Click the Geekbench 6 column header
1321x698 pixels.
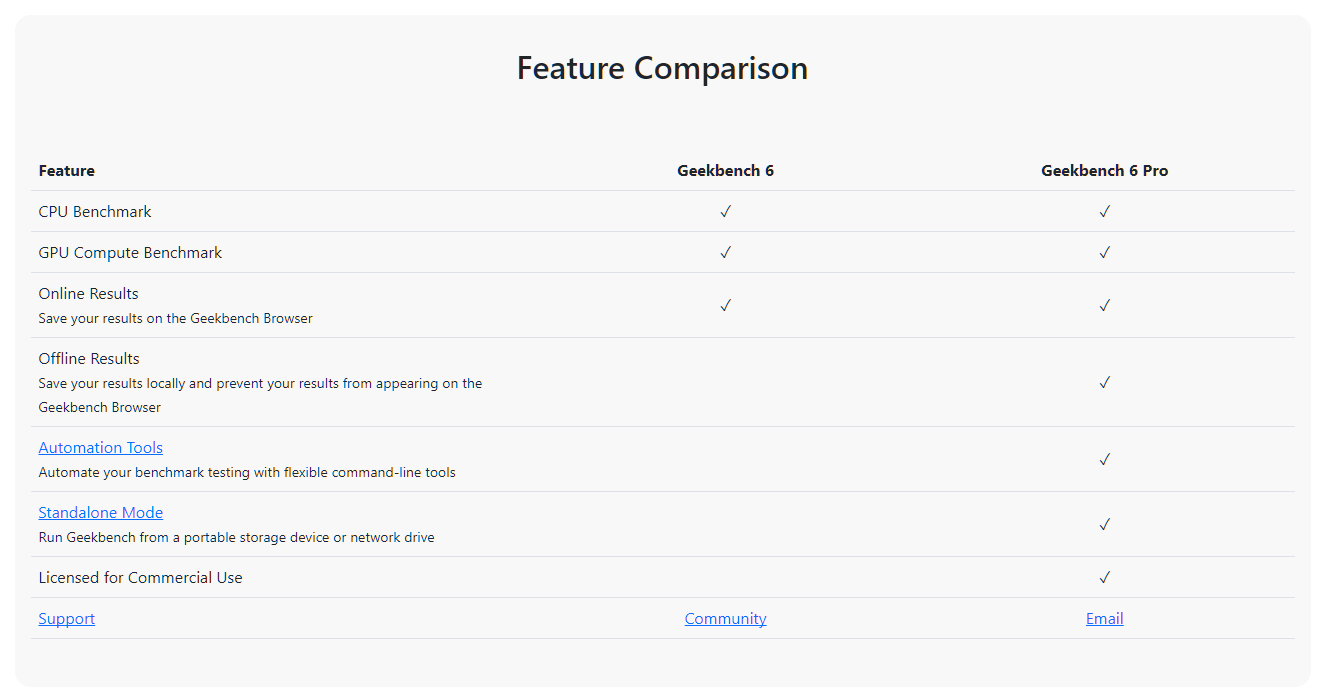point(725,171)
